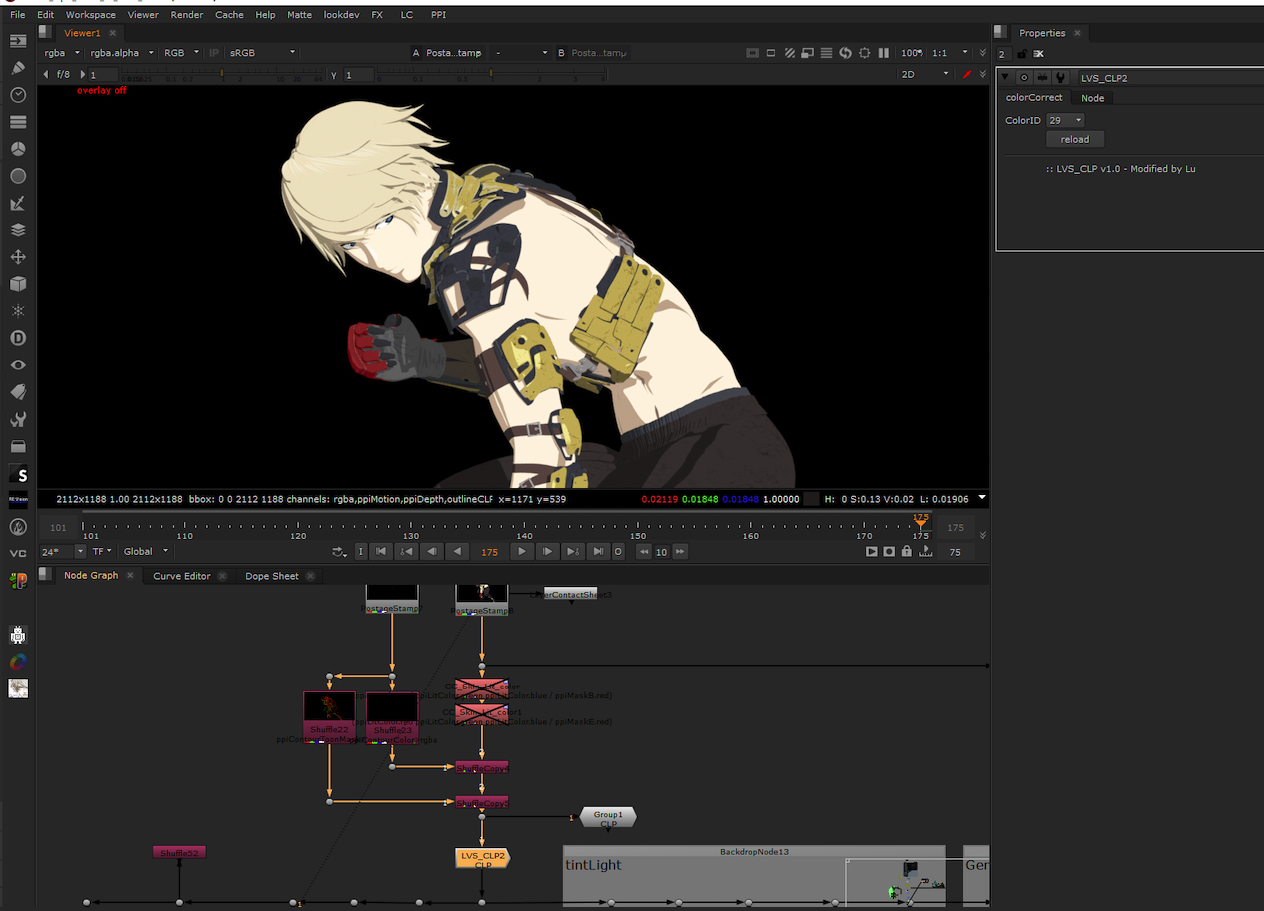Jump to the first frame button
The image size is (1264, 911).
coord(381,551)
